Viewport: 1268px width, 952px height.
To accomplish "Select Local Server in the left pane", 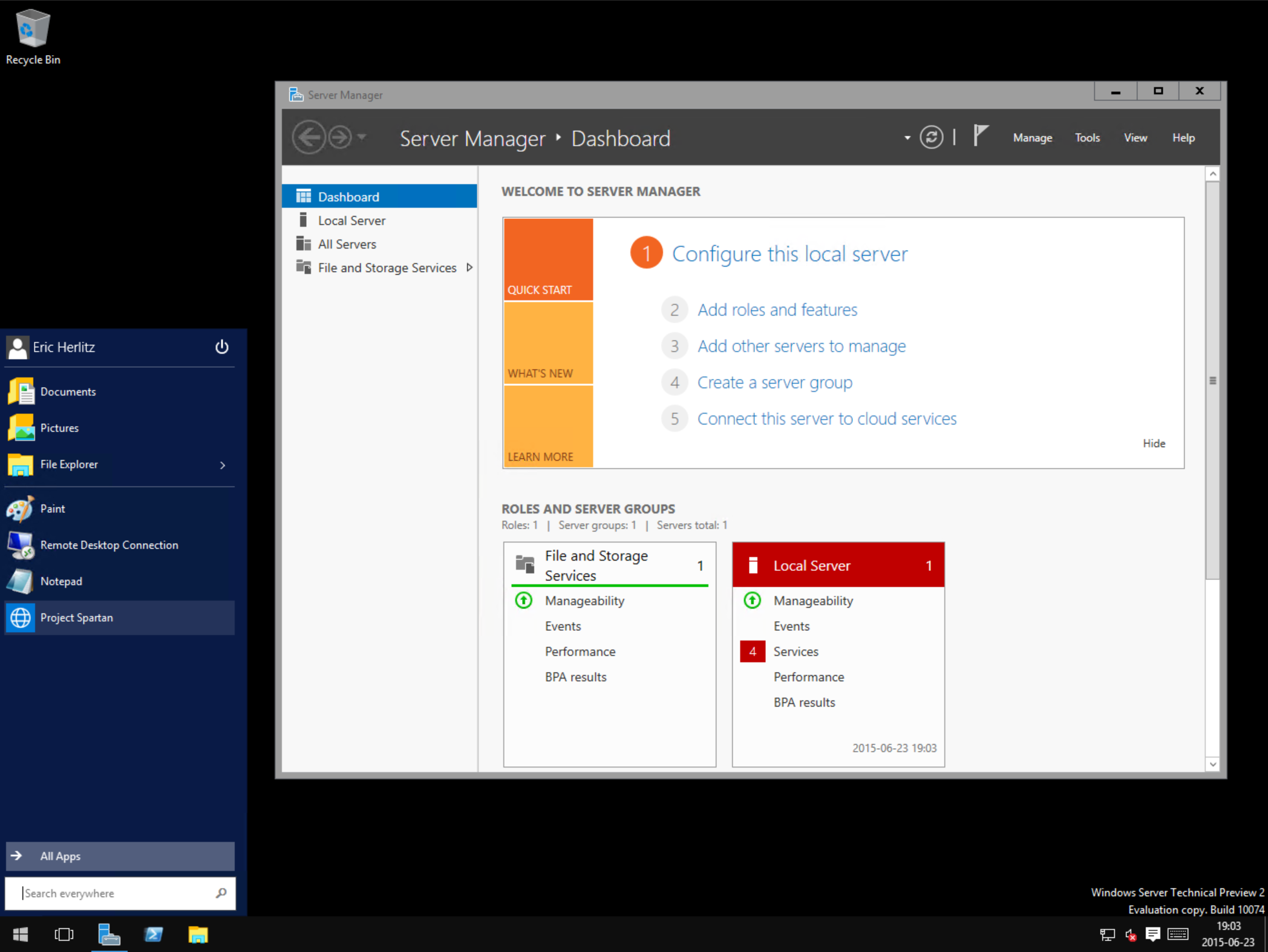I will pyautogui.click(x=351, y=221).
